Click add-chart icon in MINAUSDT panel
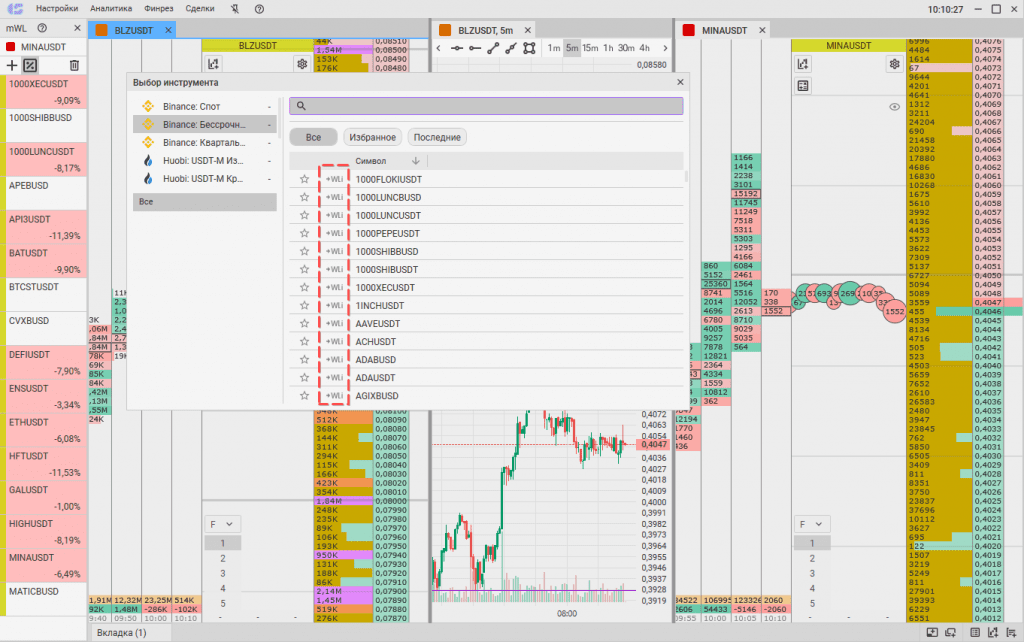This screenshot has height=642, width=1024. (803, 64)
